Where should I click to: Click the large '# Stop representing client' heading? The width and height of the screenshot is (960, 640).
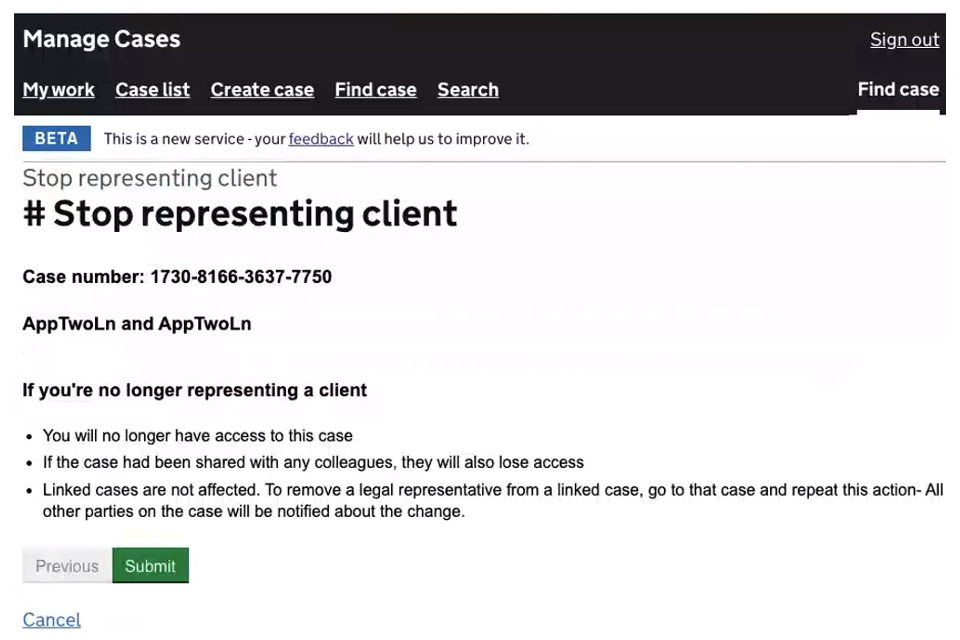[x=240, y=214]
